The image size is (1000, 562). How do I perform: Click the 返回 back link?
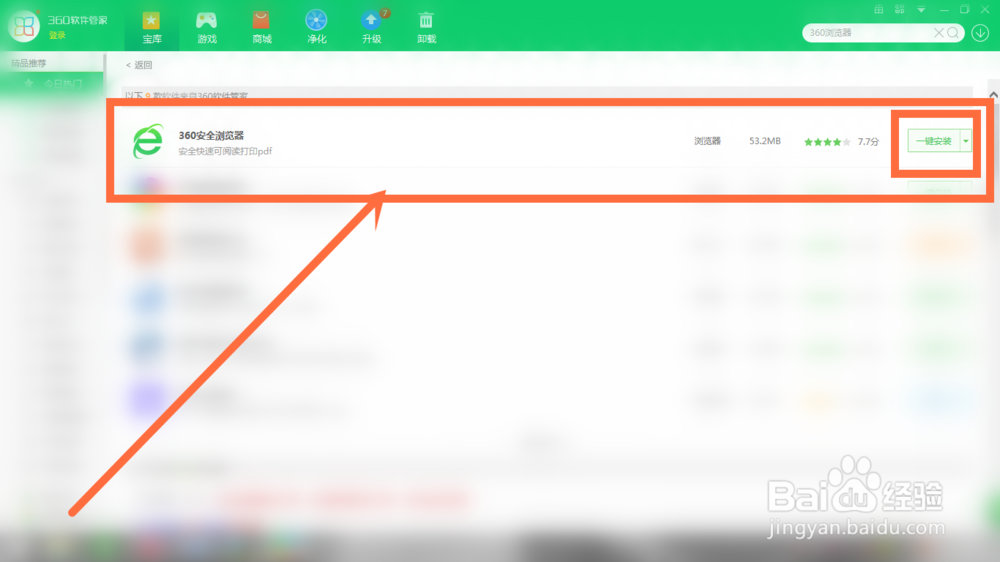(x=139, y=65)
